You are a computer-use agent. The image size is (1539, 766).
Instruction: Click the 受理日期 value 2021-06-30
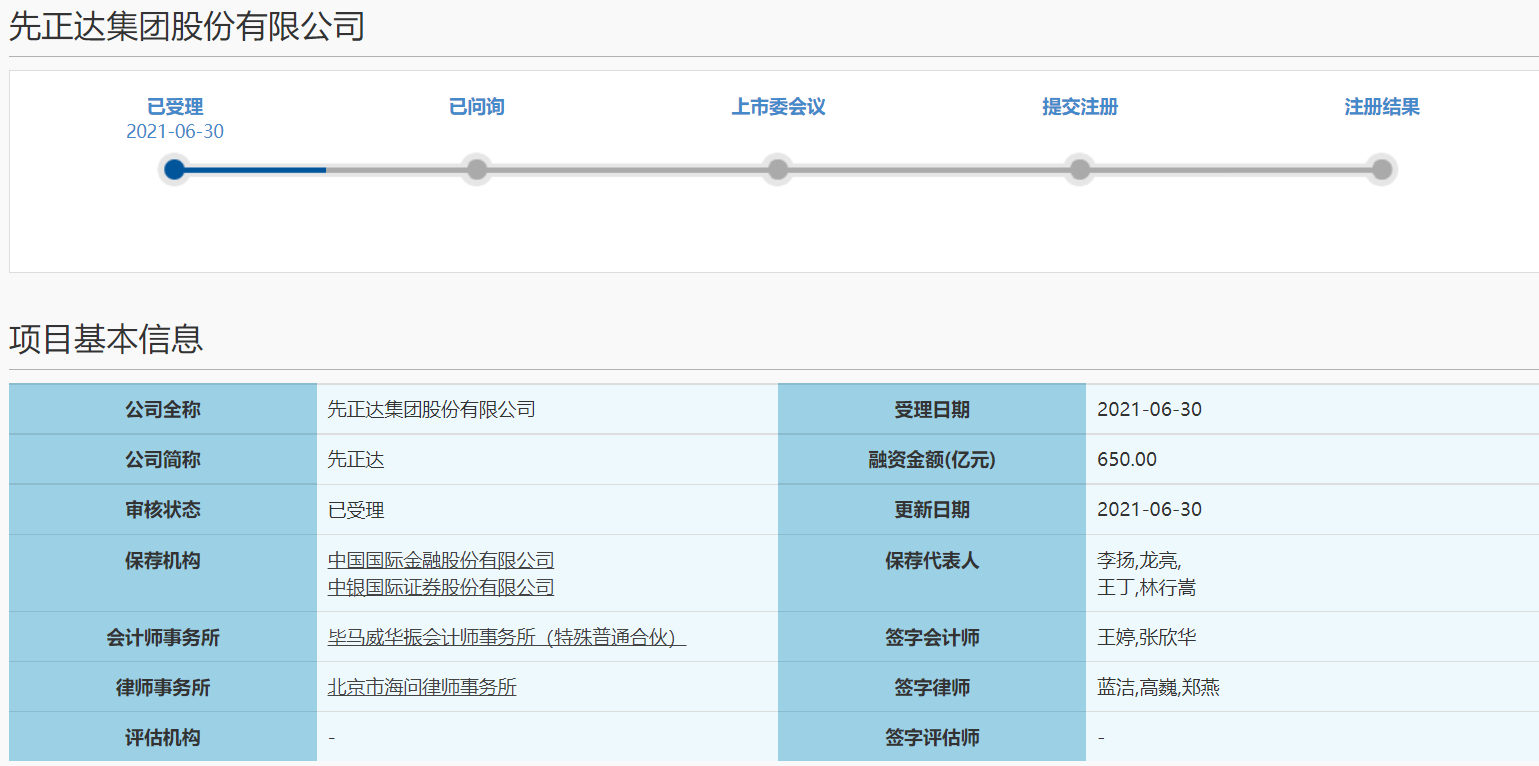tap(1149, 409)
